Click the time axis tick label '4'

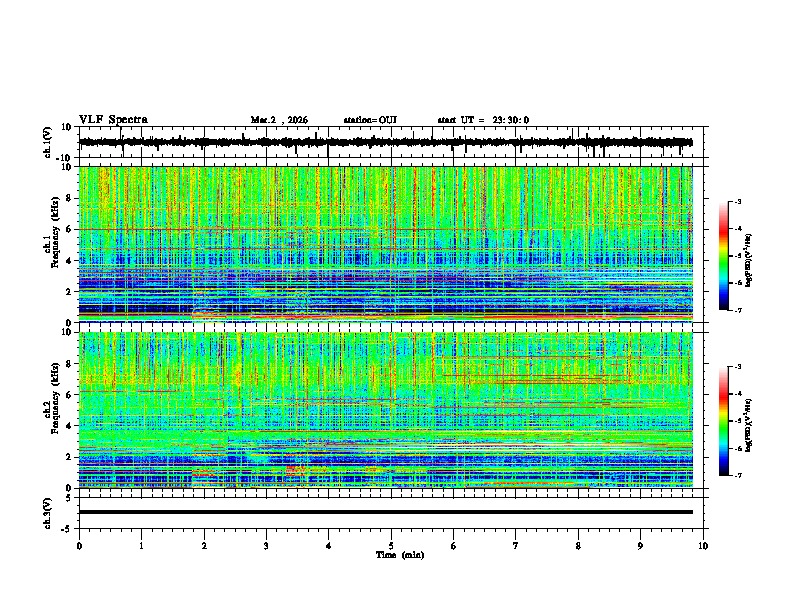[329, 546]
